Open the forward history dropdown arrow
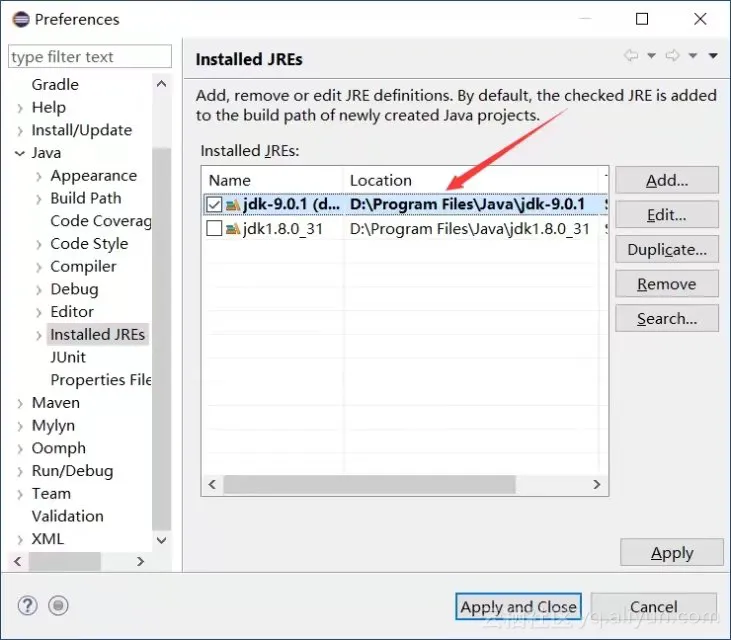Image resolution: width=731 pixels, height=640 pixels. [693, 56]
